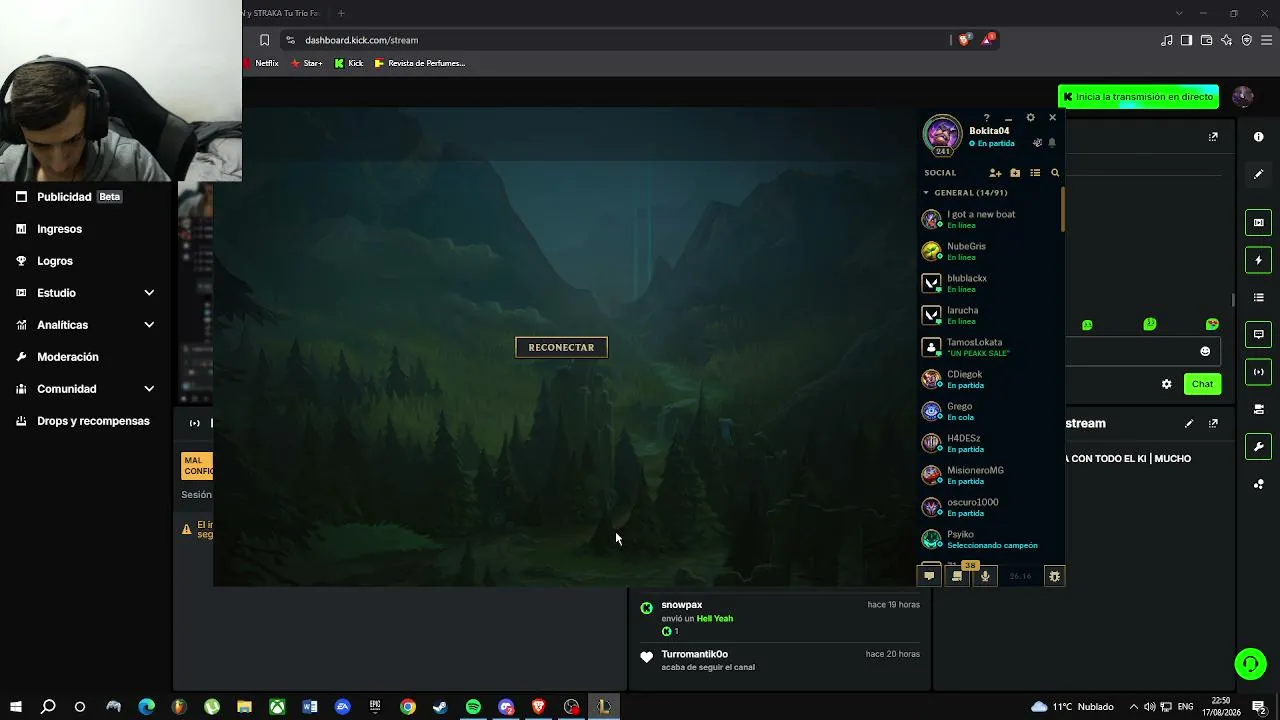The width and height of the screenshot is (1280, 720).
Task: Click Inicia la transmisión en directo
Action: pyautogui.click(x=1138, y=97)
